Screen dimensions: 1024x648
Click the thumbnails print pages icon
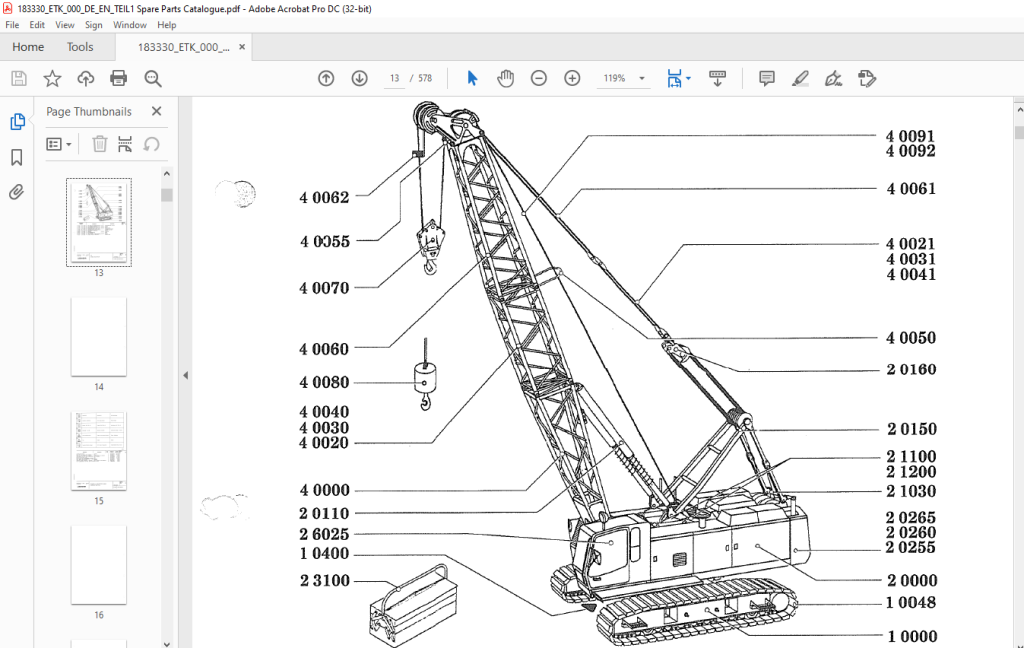[125, 144]
